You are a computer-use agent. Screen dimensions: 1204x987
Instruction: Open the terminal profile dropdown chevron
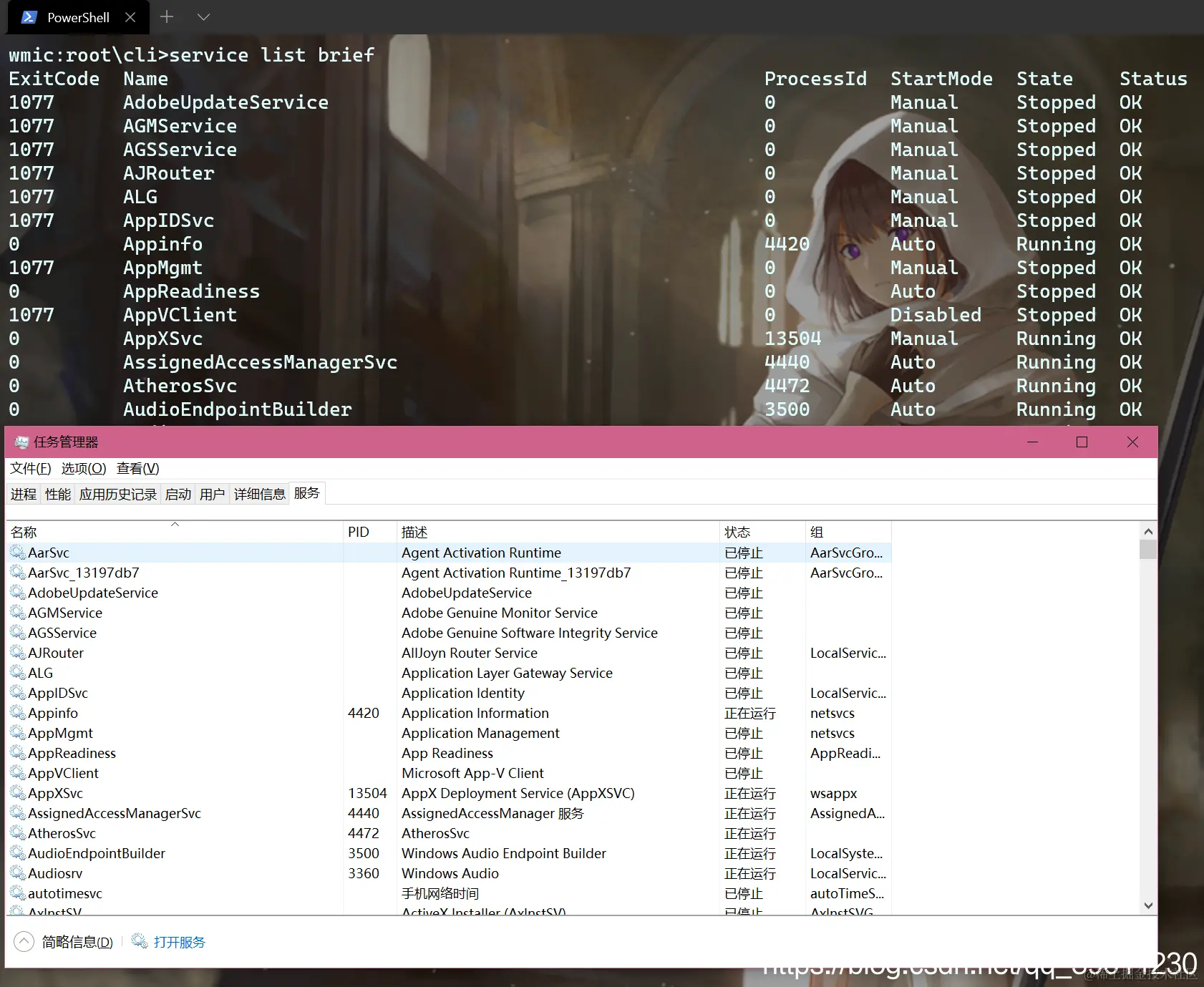(203, 16)
